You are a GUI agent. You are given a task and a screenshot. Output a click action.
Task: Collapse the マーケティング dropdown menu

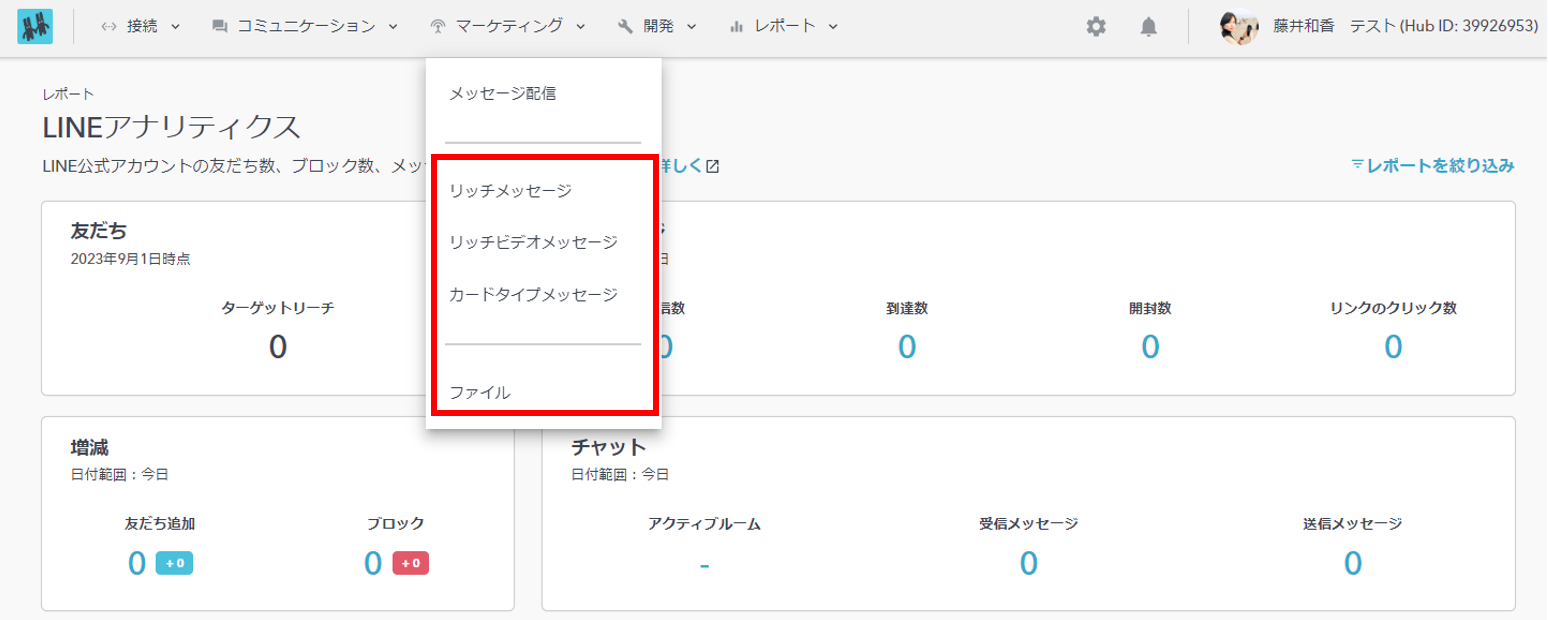tap(507, 27)
